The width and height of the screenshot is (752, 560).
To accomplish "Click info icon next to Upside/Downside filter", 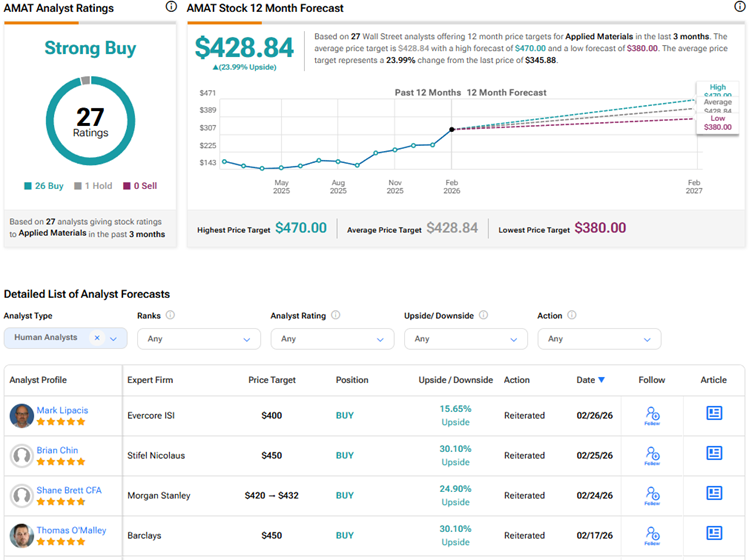I will coord(483,315).
